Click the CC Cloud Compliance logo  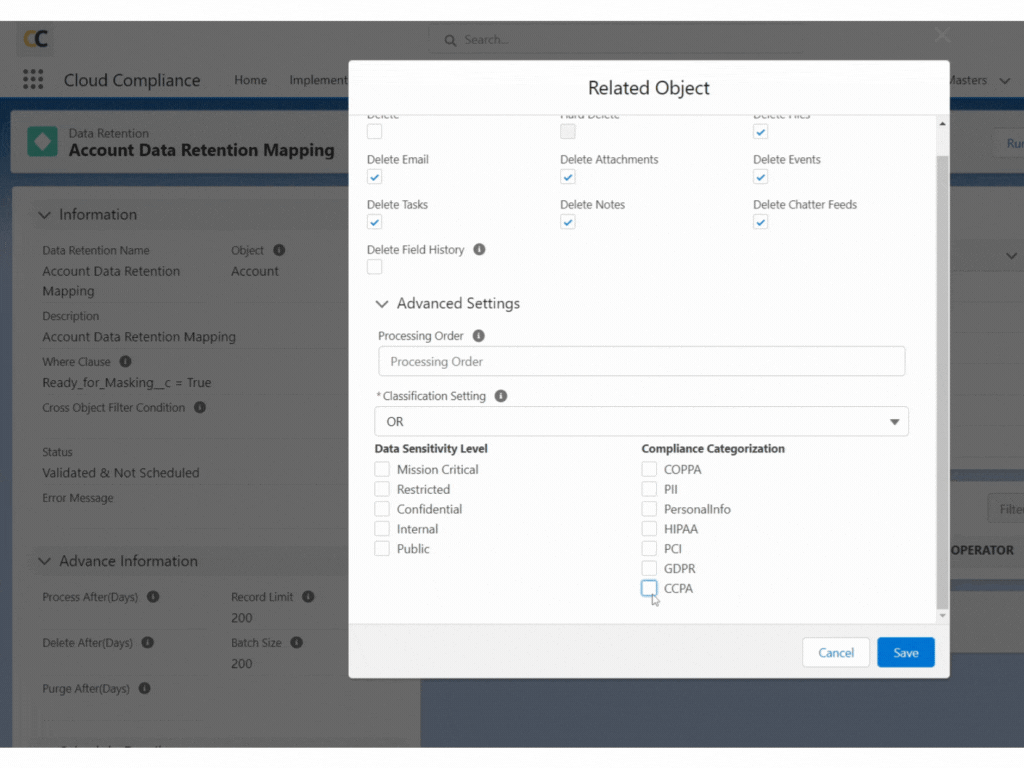click(x=35, y=38)
